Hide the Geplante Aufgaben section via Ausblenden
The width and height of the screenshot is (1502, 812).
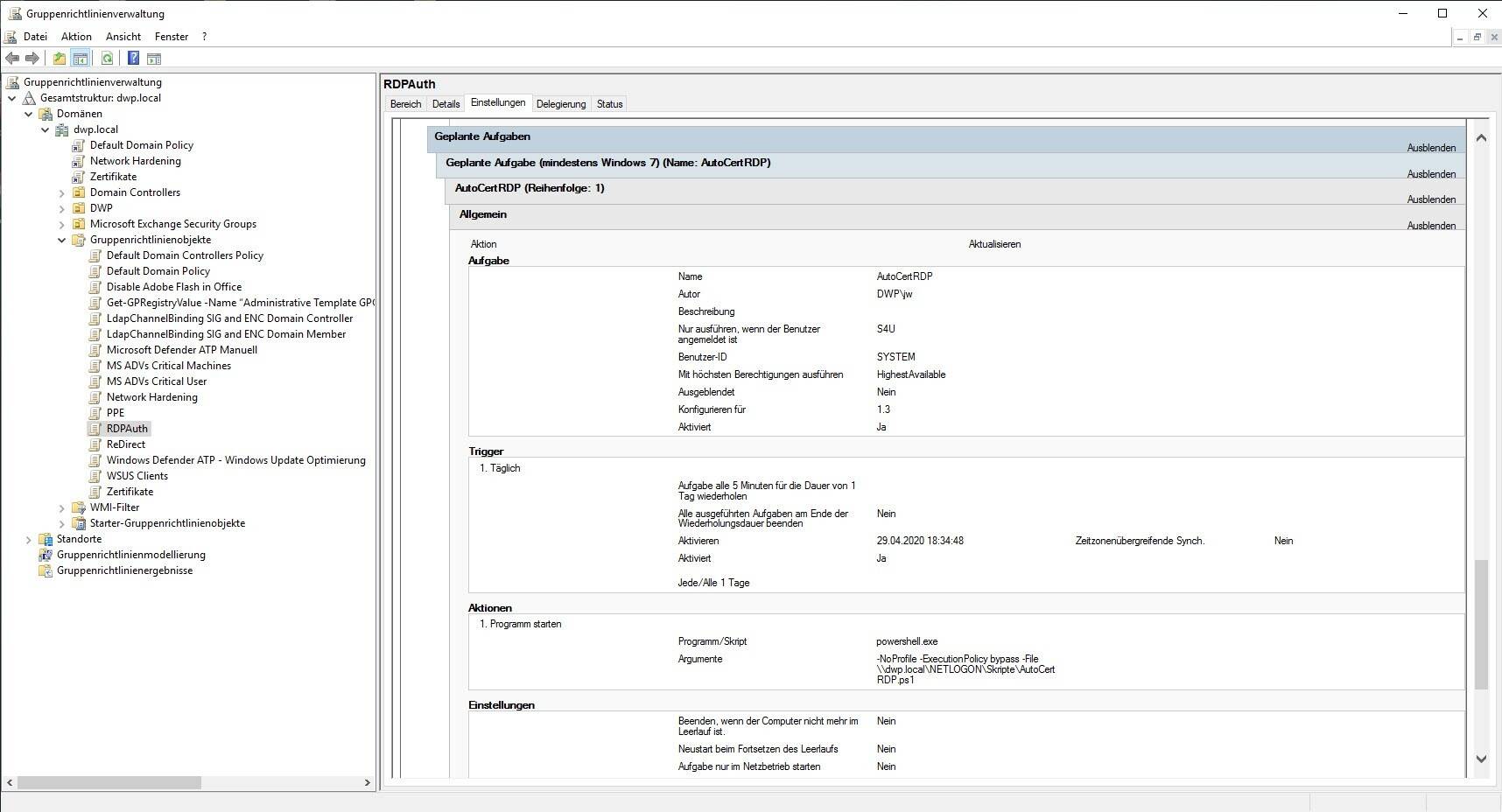1431,148
